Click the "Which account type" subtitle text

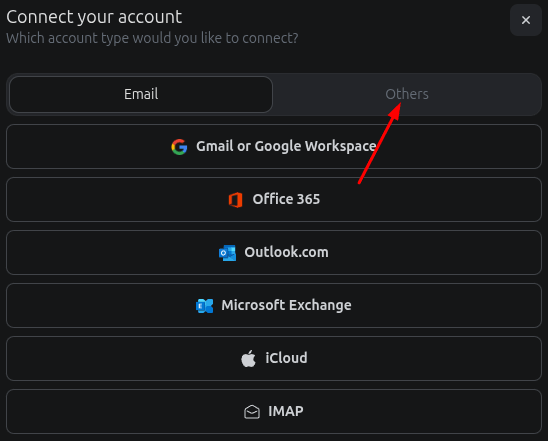[x=152, y=38]
